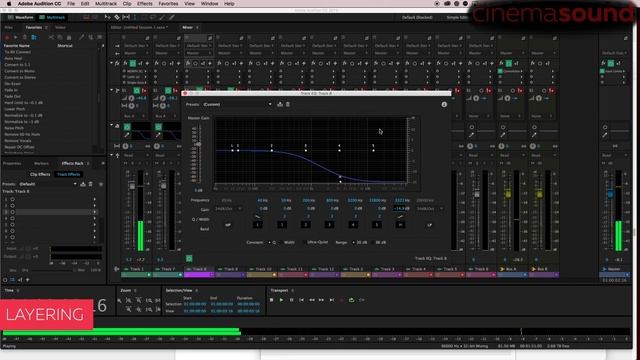
Task: Open the Track EQ info icon
Action: 444,104
